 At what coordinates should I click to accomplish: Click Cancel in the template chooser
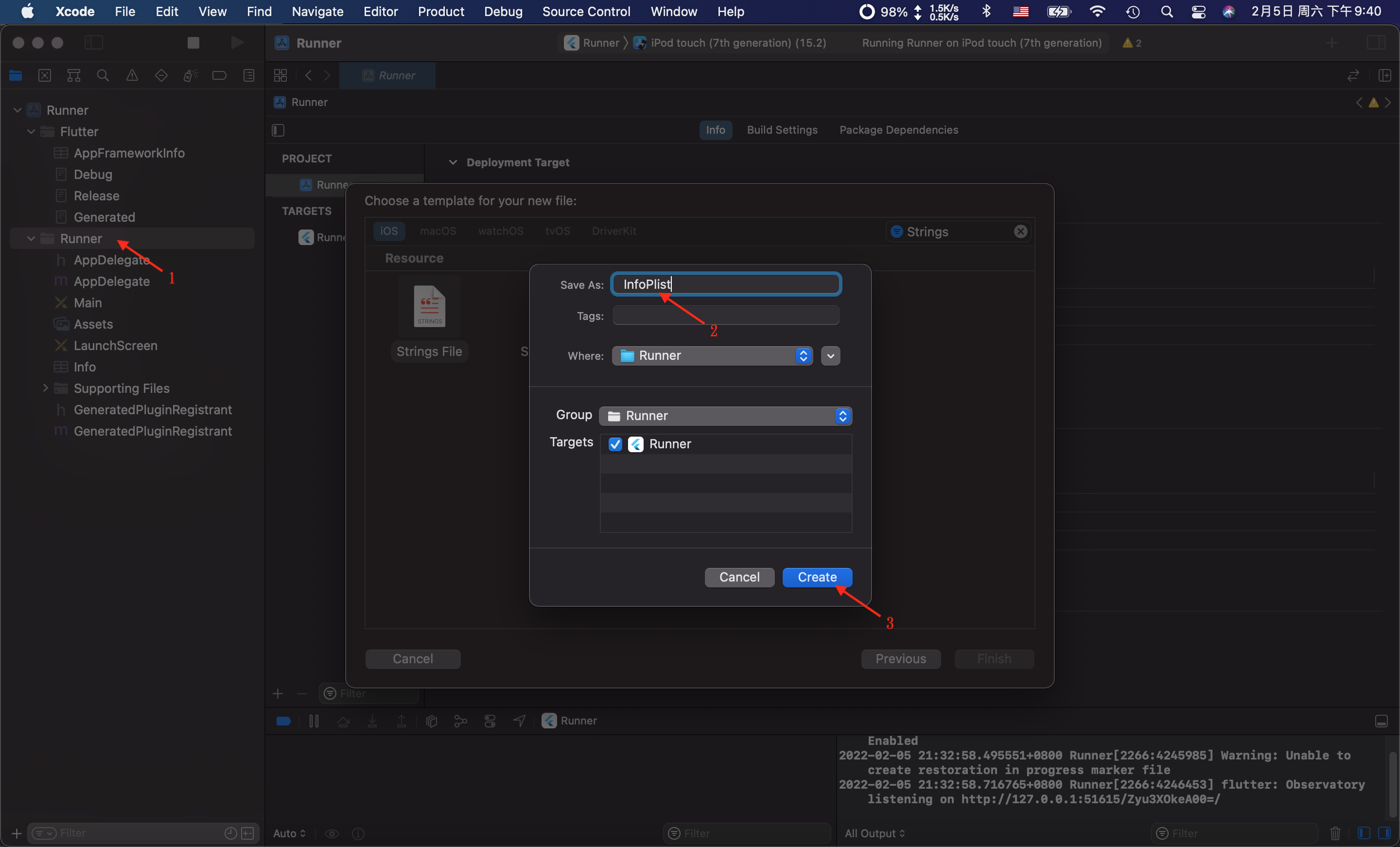click(413, 659)
